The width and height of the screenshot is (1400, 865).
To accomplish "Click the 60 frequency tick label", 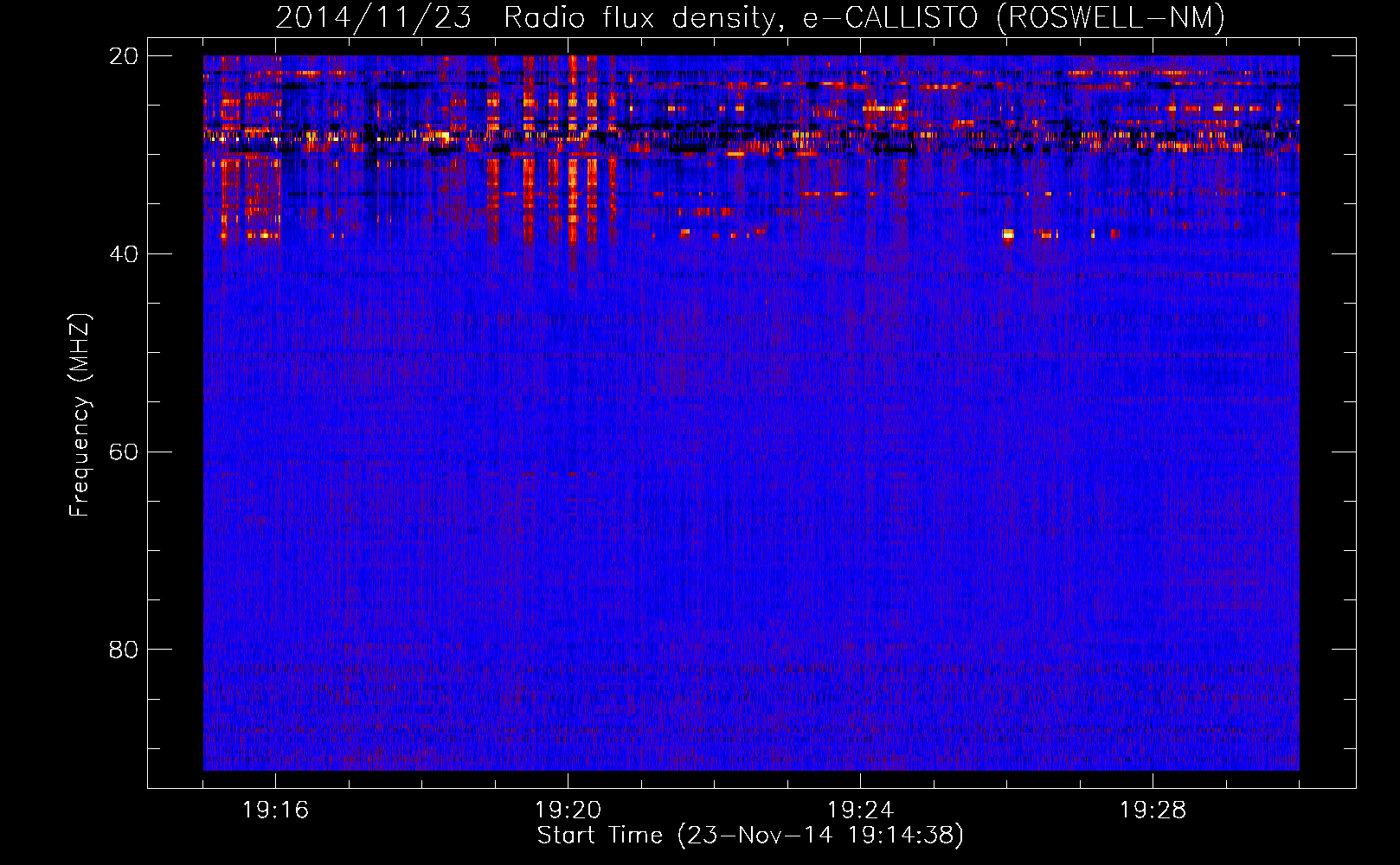I will point(124,452).
